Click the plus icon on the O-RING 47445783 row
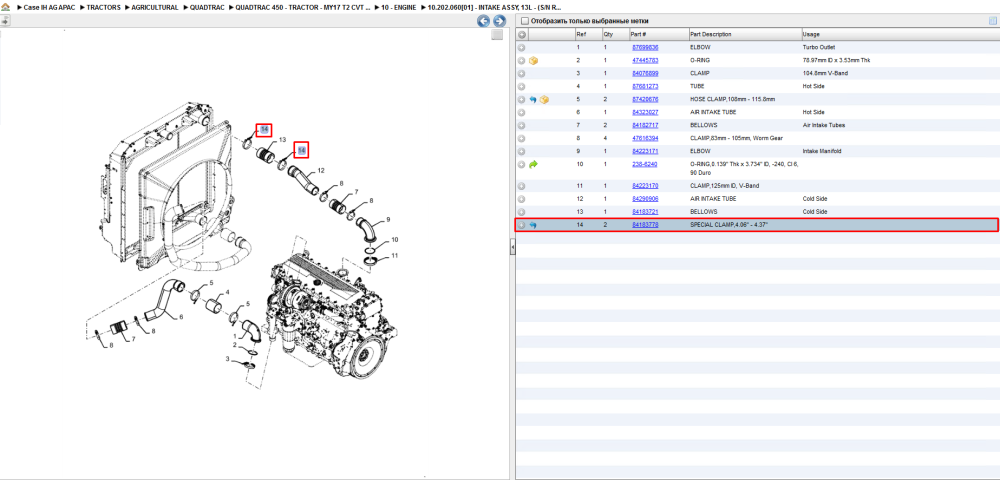This screenshot has height=480, width=1000. (x=522, y=61)
